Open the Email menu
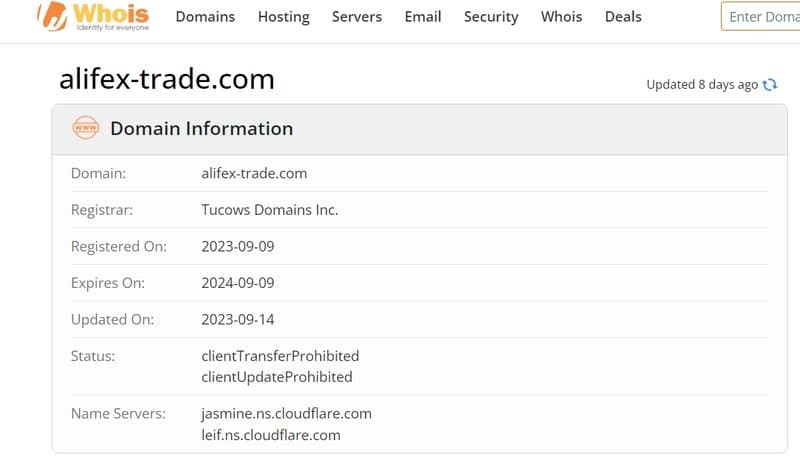This screenshot has height=461, width=800. (x=422, y=17)
